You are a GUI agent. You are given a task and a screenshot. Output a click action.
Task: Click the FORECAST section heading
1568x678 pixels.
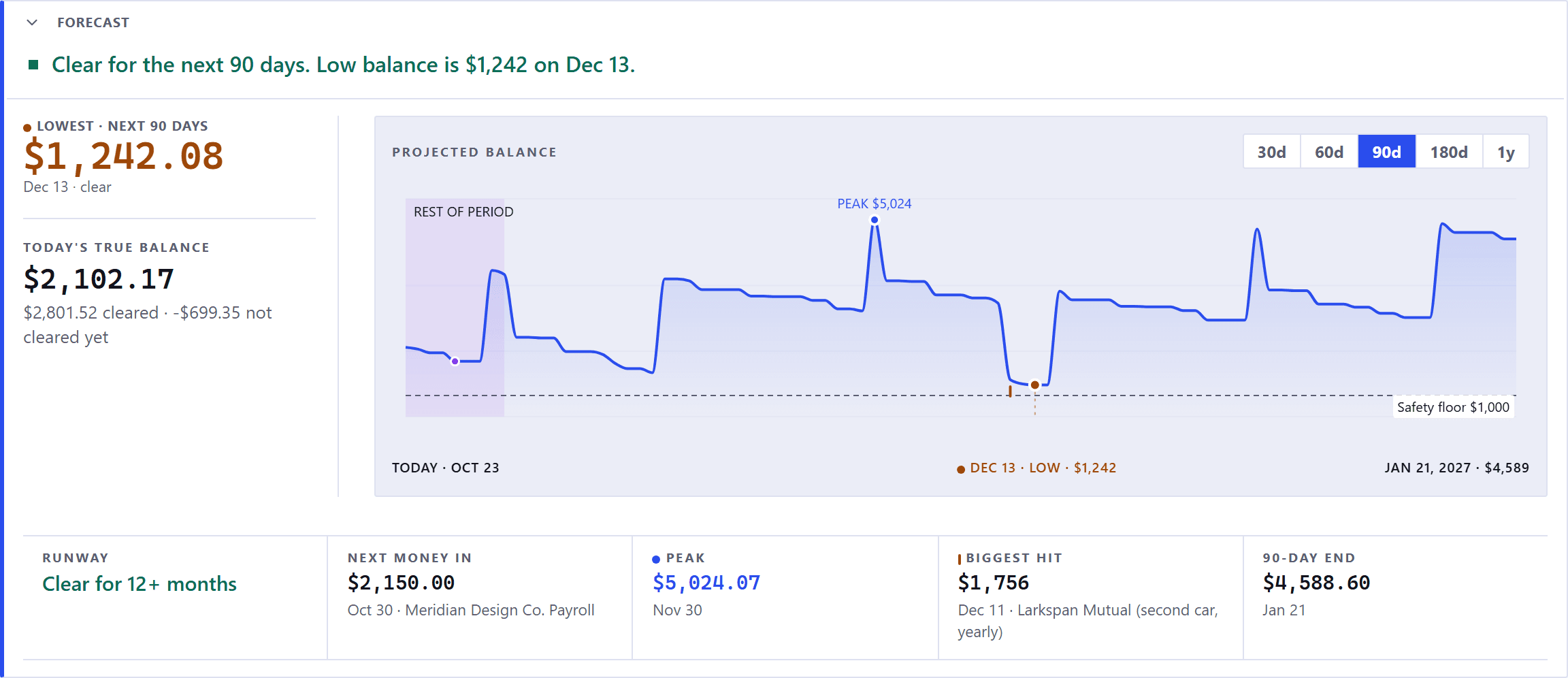click(x=93, y=22)
